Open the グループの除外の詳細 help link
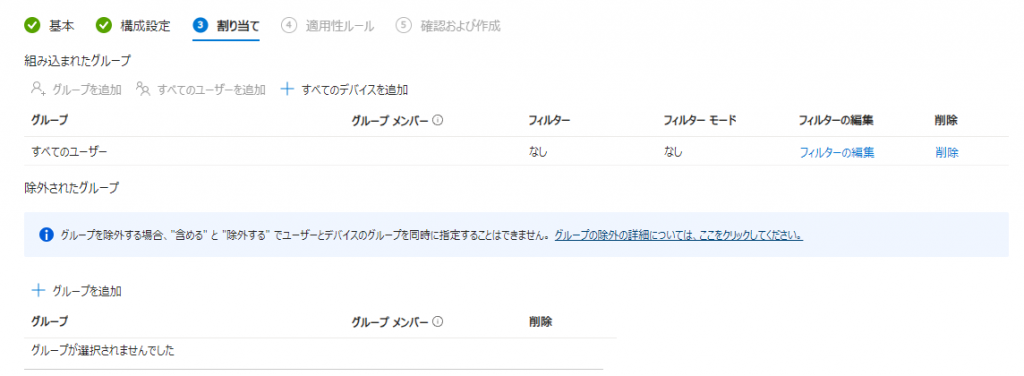This screenshot has height=376, width=1024. click(679, 234)
